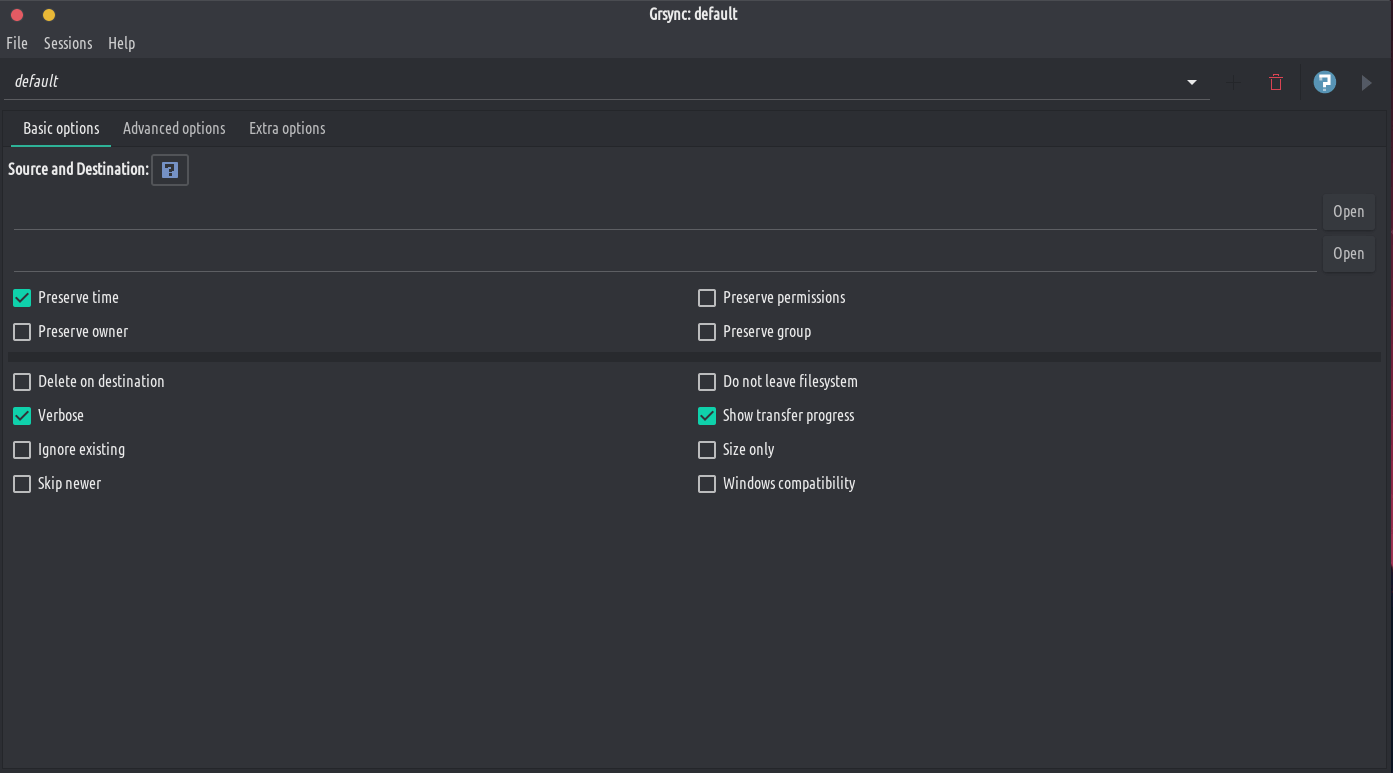
Task: Open the Sessions menu
Action: (x=68, y=43)
